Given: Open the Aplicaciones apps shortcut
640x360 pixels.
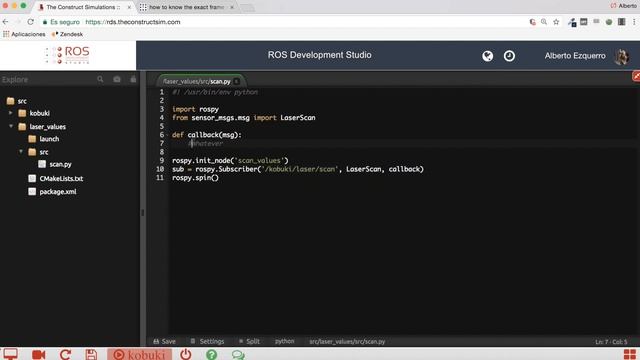Looking at the screenshot, I should (x=24, y=34).
